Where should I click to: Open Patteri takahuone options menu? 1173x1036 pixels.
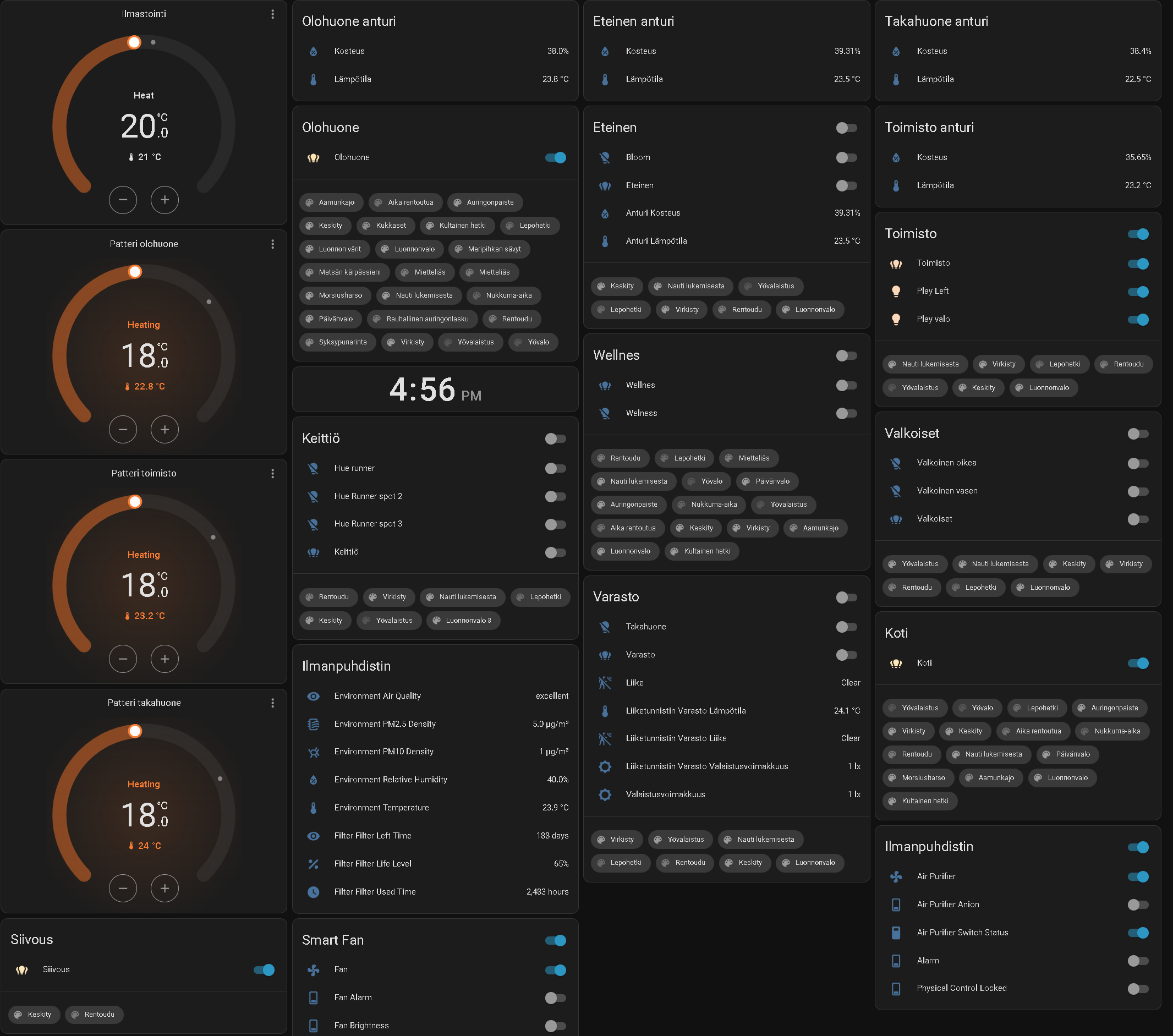coord(272,703)
